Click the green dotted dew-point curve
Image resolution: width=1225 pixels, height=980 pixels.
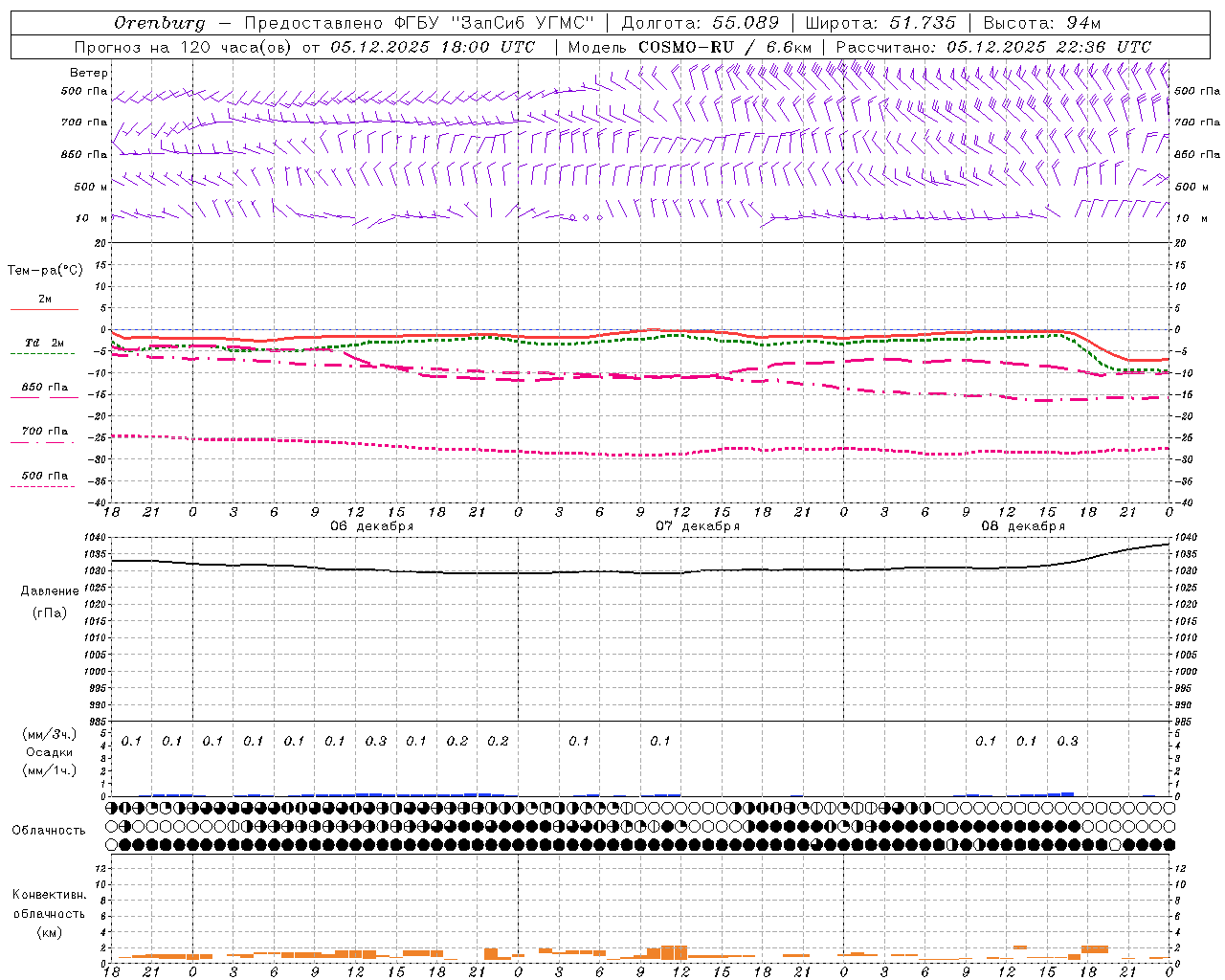coord(640,340)
